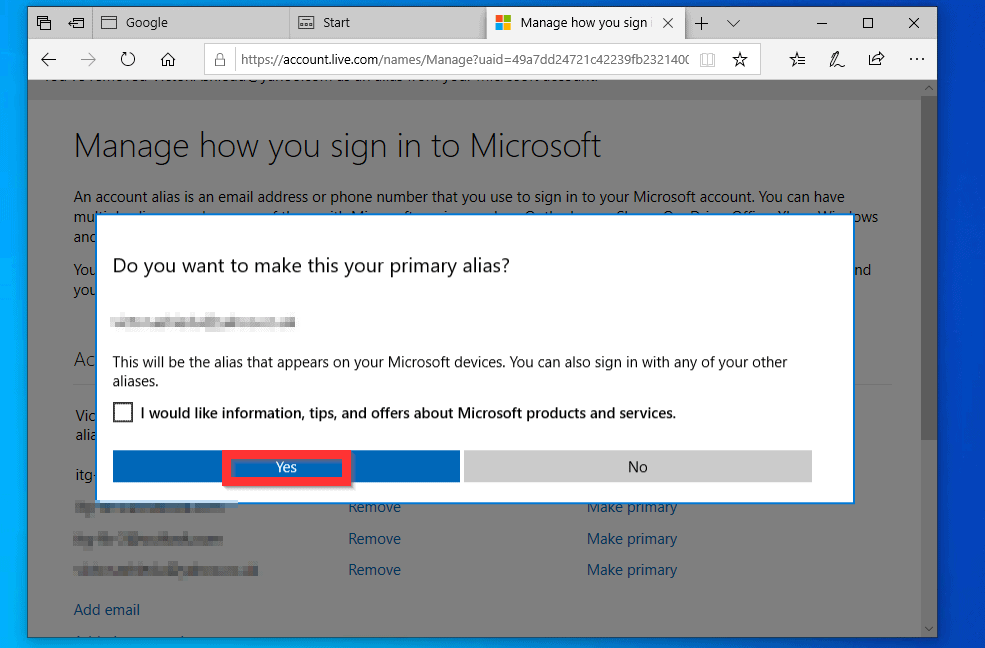The height and width of the screenshot is (648, 985).
Task: Click the Add email link
Action: click(107, 610)
